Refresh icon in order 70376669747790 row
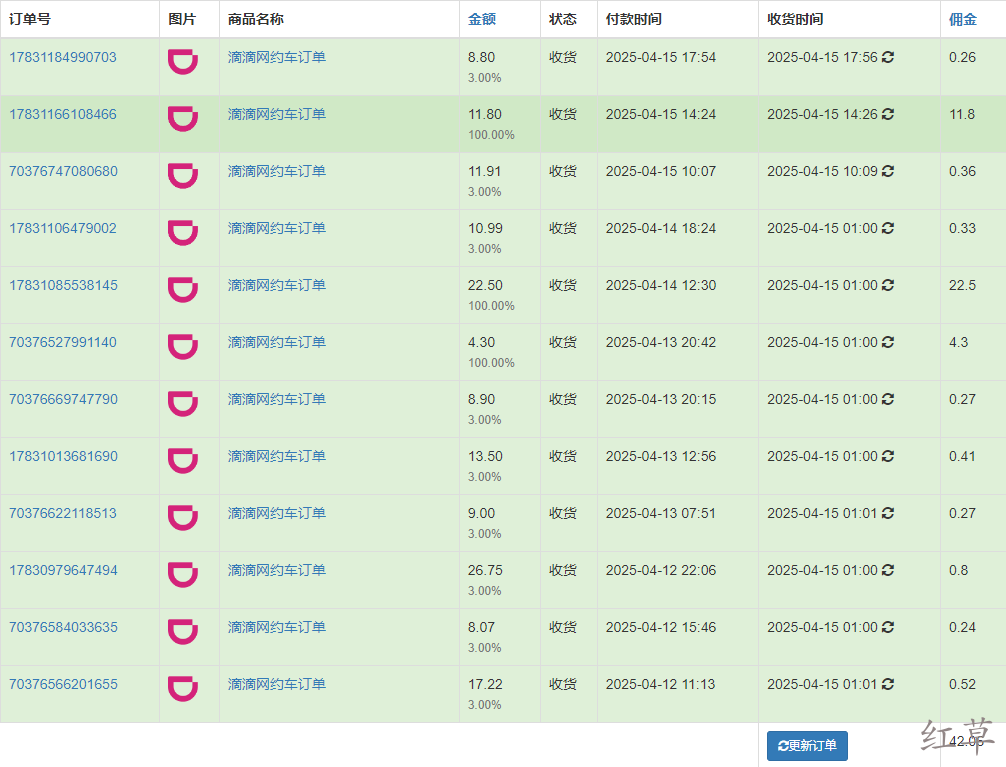Screen dimensions: 1006x767 (888, 399)
